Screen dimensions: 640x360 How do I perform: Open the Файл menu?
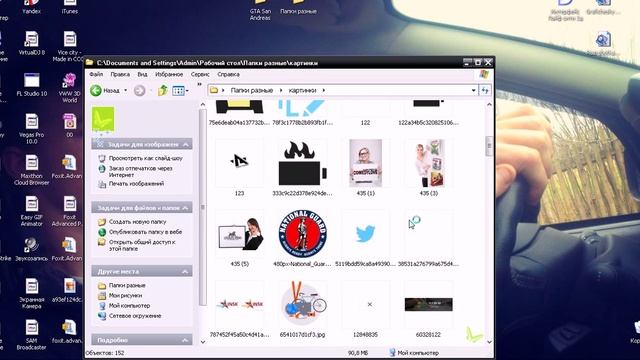tap(96, 74)
